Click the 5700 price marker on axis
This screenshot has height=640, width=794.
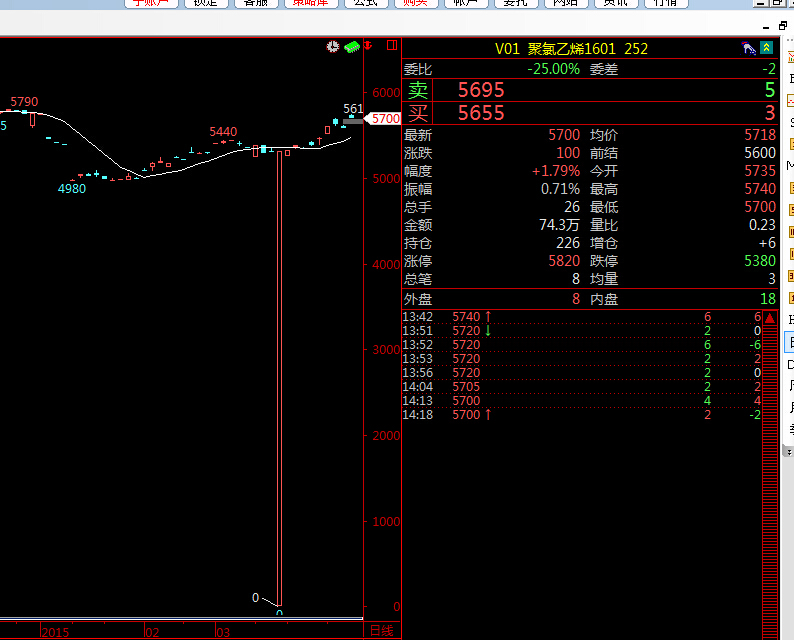pos(384,119)
